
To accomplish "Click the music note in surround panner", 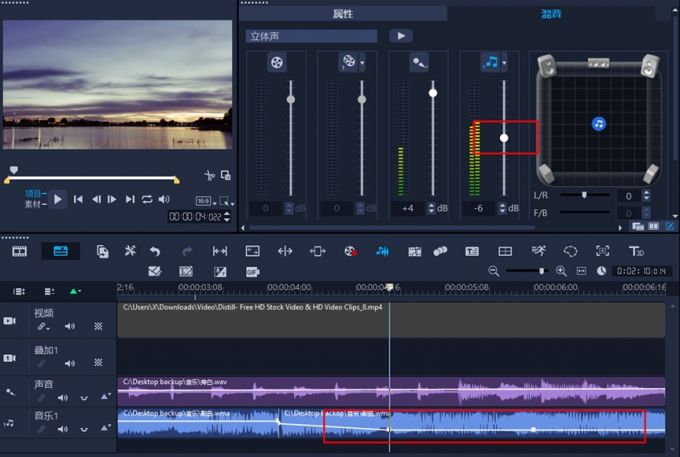I will 599,124.
